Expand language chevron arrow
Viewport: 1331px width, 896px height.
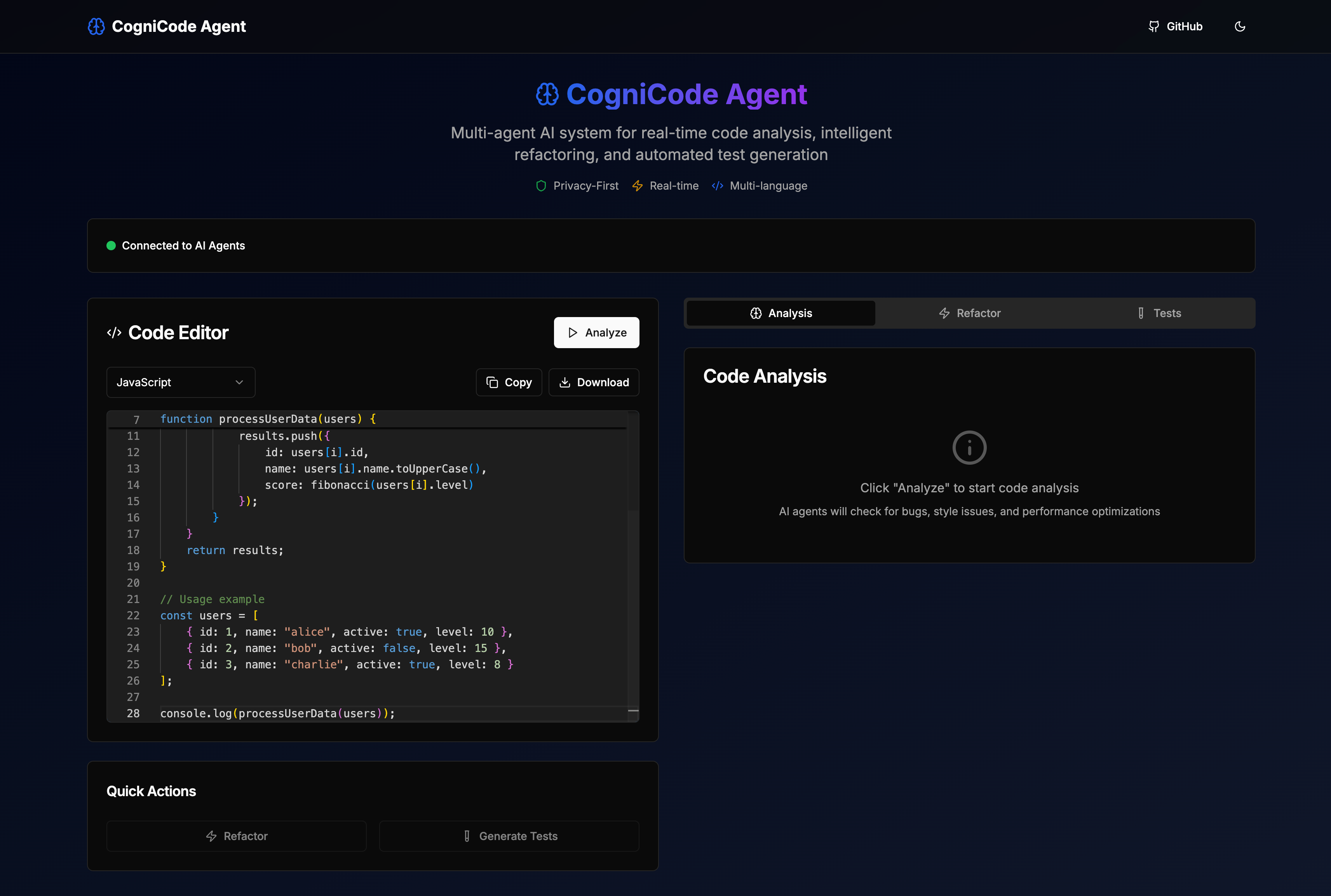pyautogui.click(x=239, y=382)
